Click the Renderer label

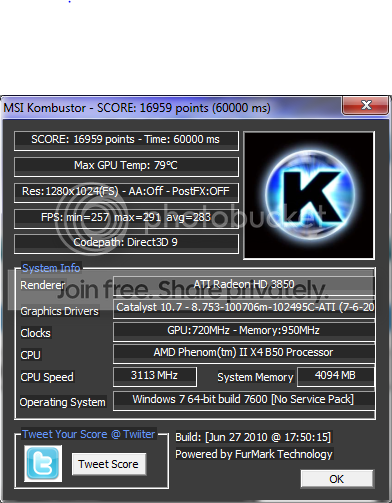(43, 285)
